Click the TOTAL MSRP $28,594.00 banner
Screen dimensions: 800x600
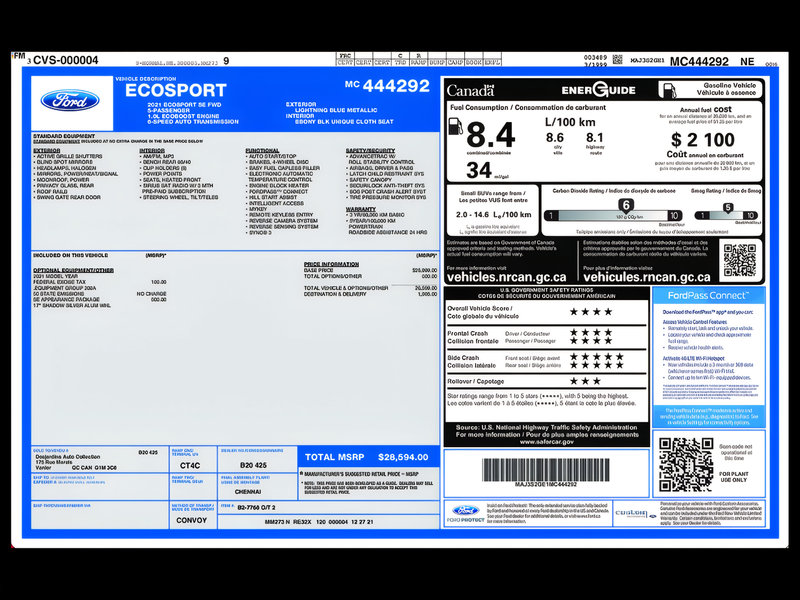point(366,457)
